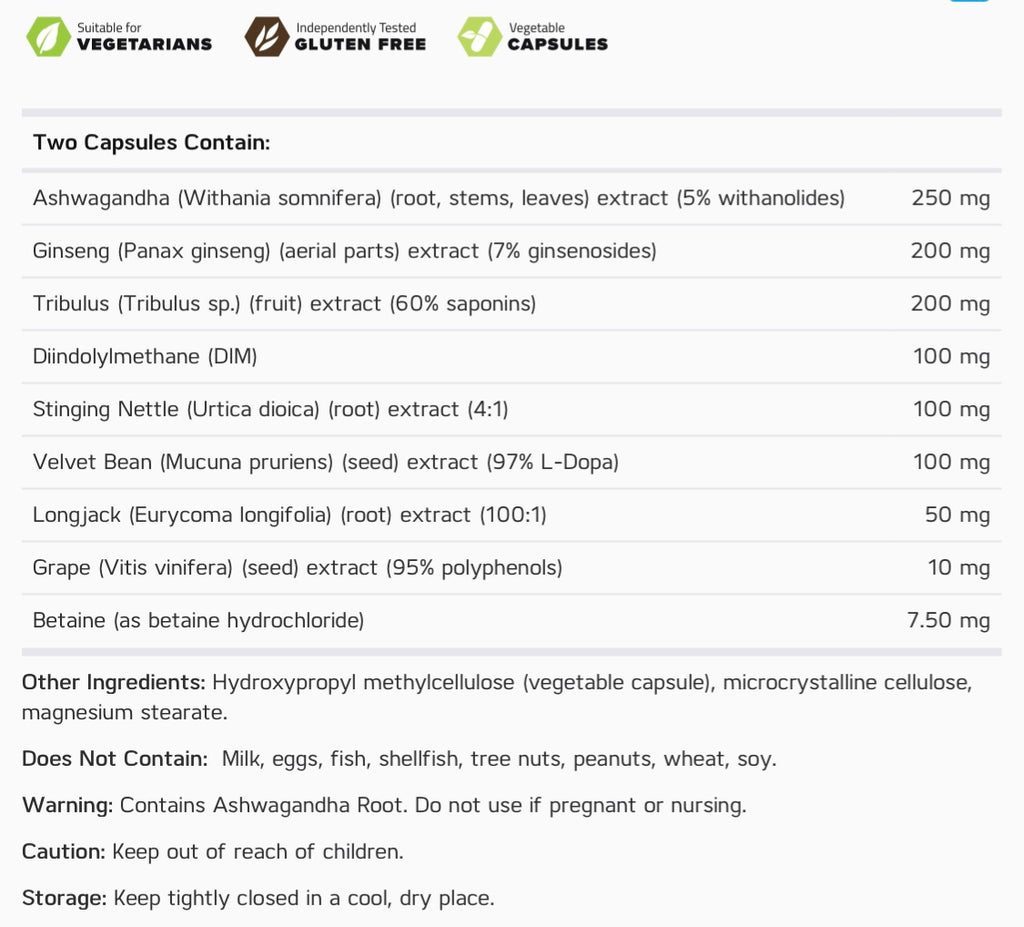The width and height of the screenshot is (1024, 927).
Task: Click the green vegetable capsules pill icon
Action: (x=479, y=37)
